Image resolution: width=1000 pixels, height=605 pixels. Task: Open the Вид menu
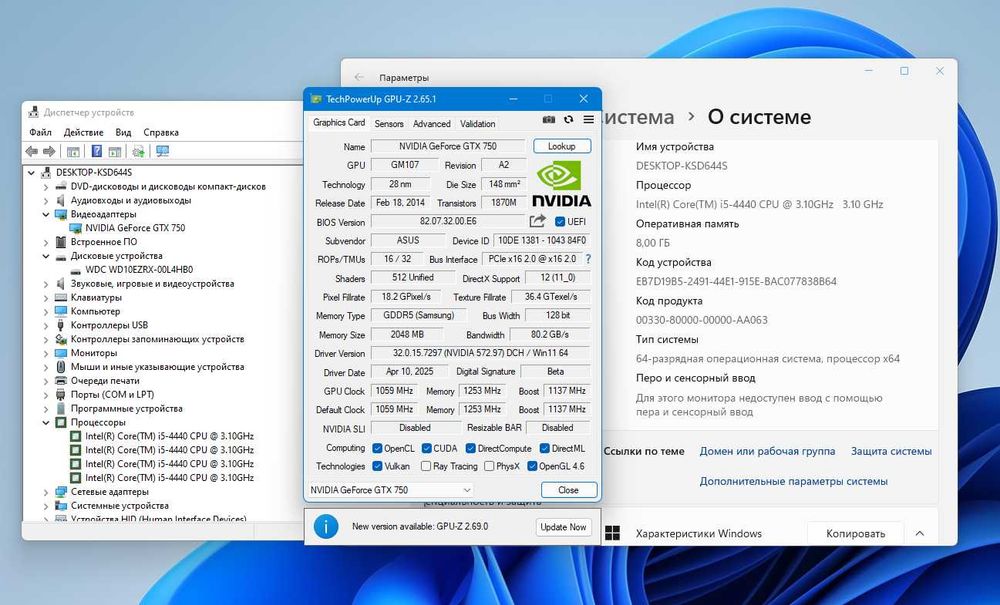pyautogui.click(x=123, y=132)
